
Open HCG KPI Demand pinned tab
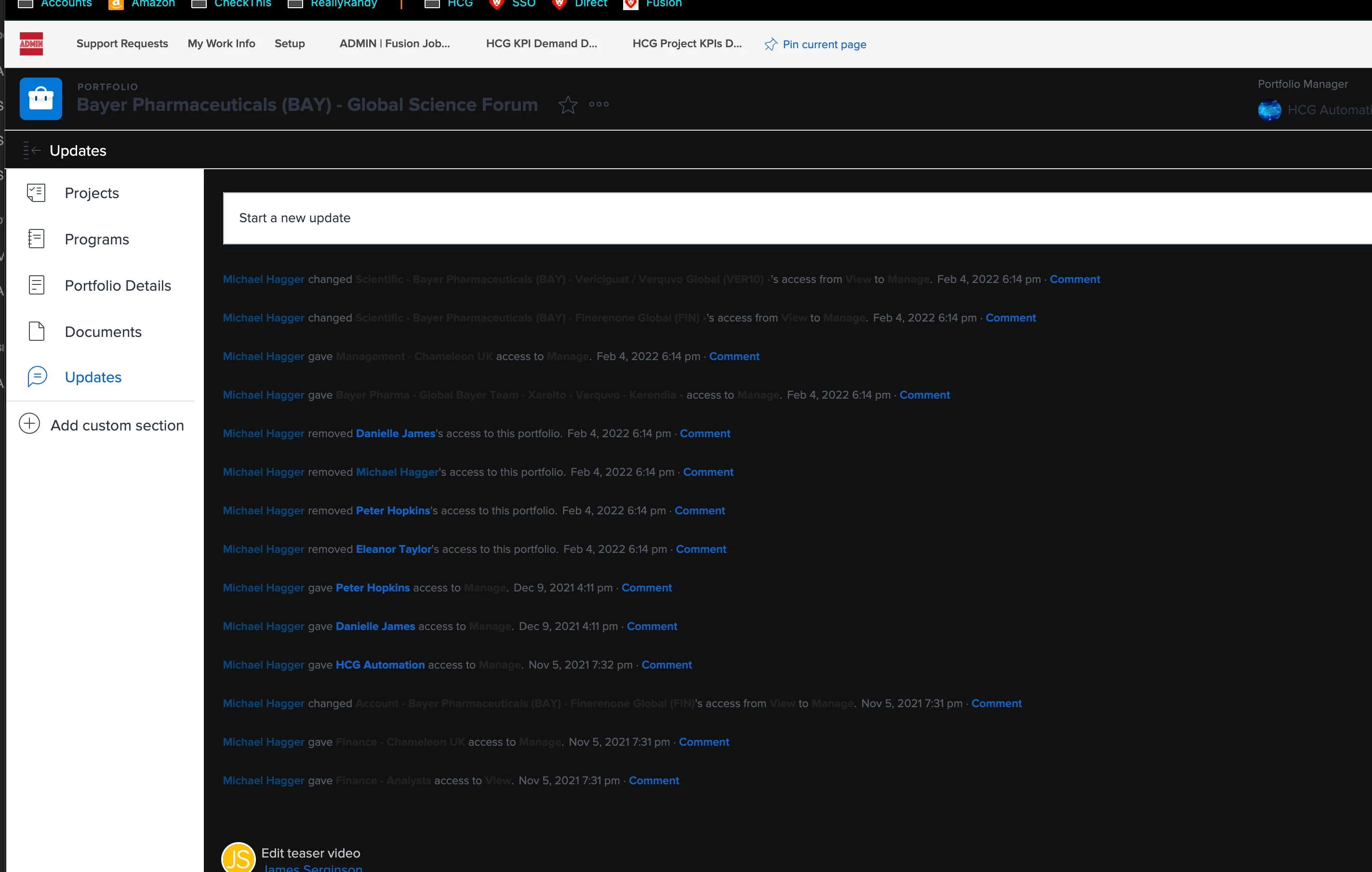coord(541,44)
